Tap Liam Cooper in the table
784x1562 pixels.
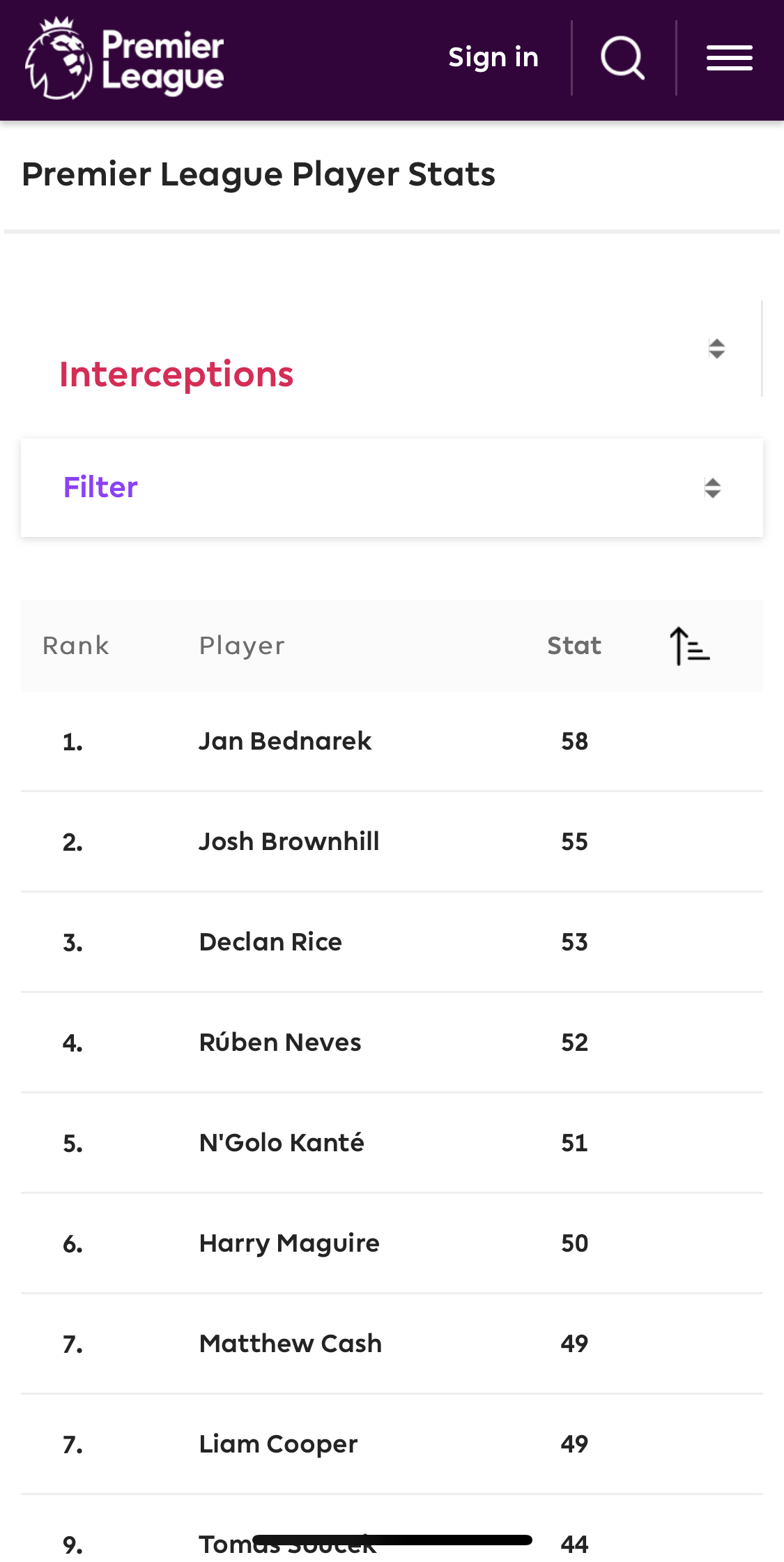click(278, 1444)
